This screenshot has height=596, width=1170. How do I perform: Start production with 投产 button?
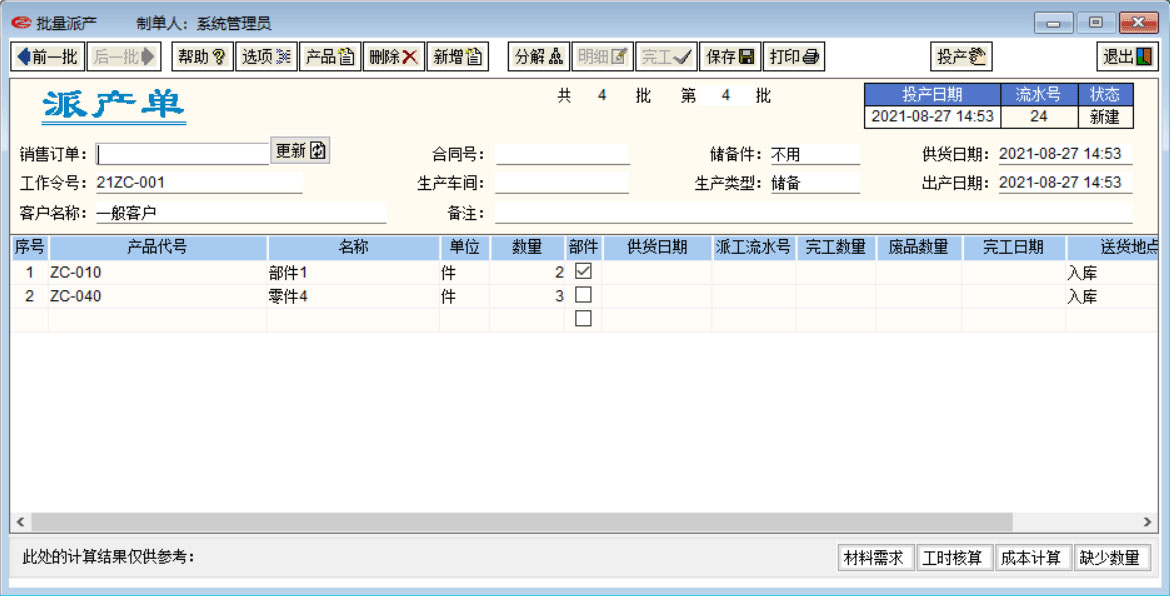click(962, 57)
